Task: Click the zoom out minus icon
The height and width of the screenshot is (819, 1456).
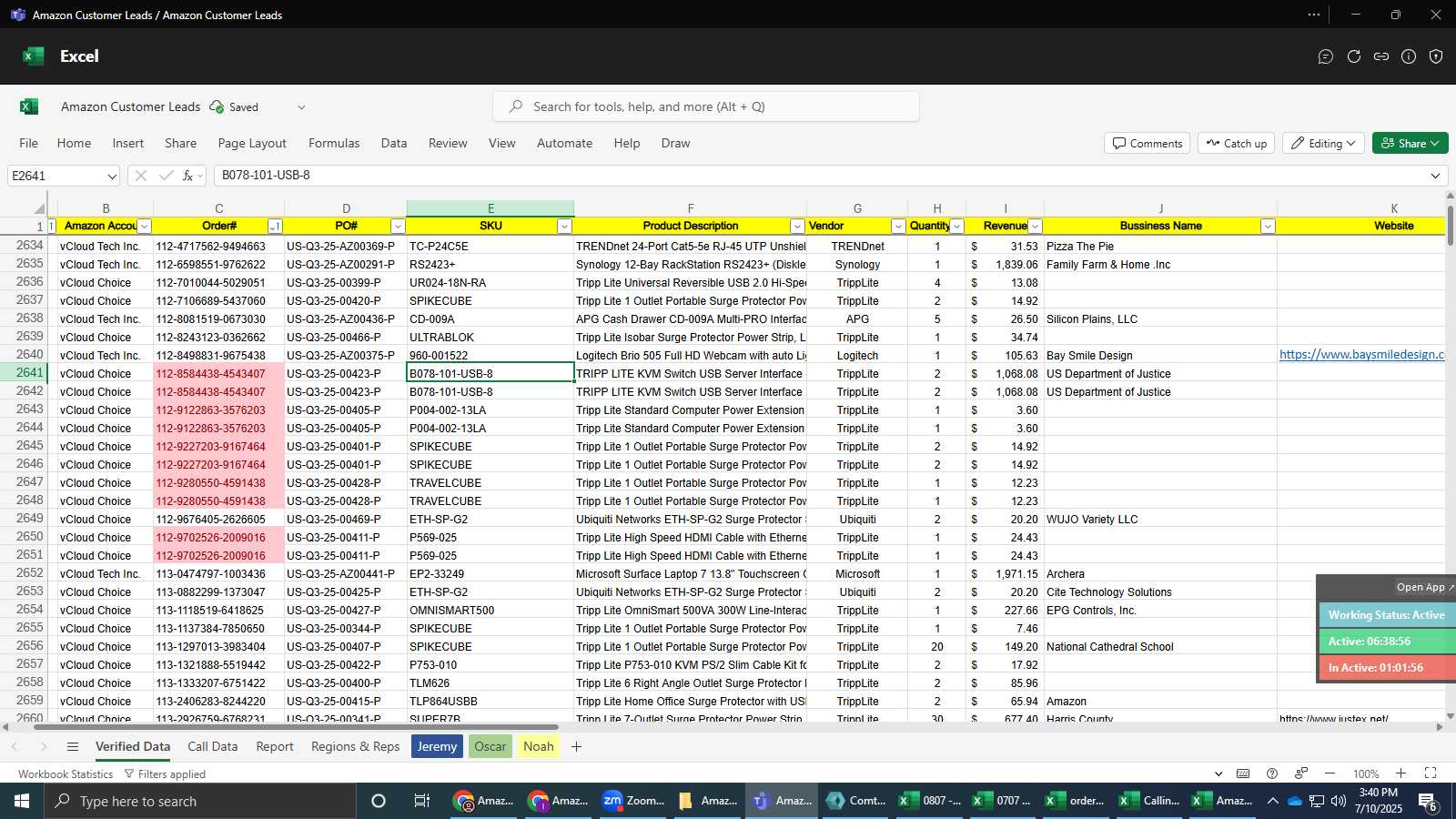Action: coord(1330,773)
